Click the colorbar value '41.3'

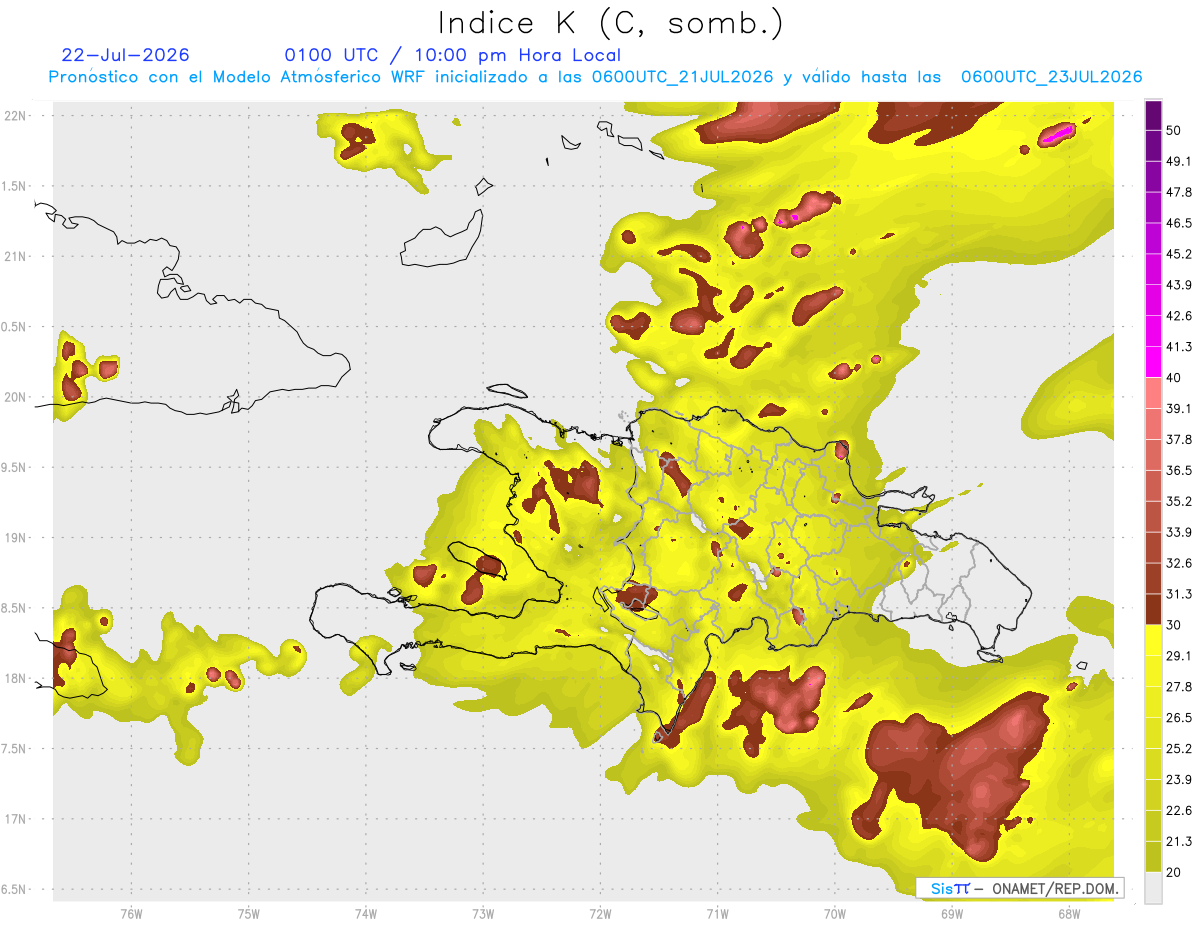pos(1179,348)
